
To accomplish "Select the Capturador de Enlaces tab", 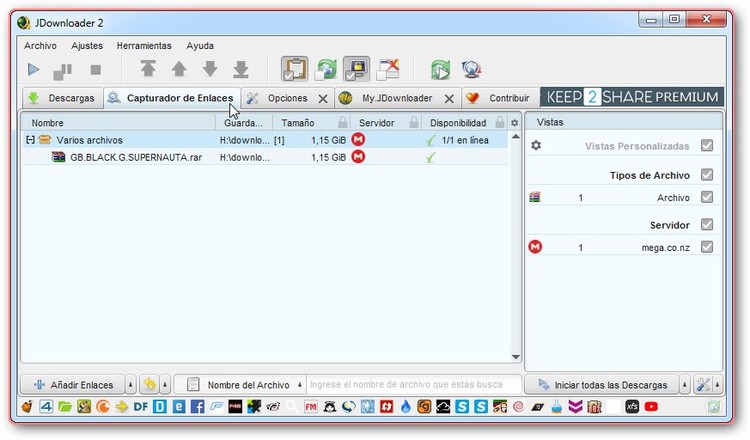I will click(172, 98).
